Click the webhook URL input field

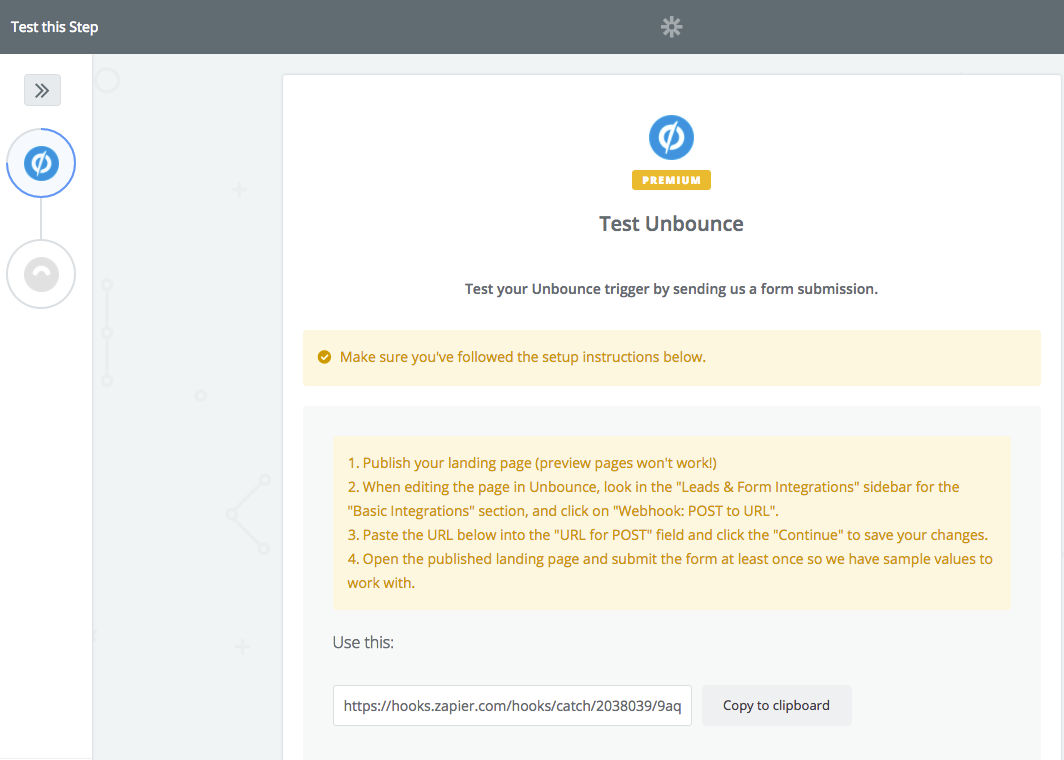tap(512, 706)
